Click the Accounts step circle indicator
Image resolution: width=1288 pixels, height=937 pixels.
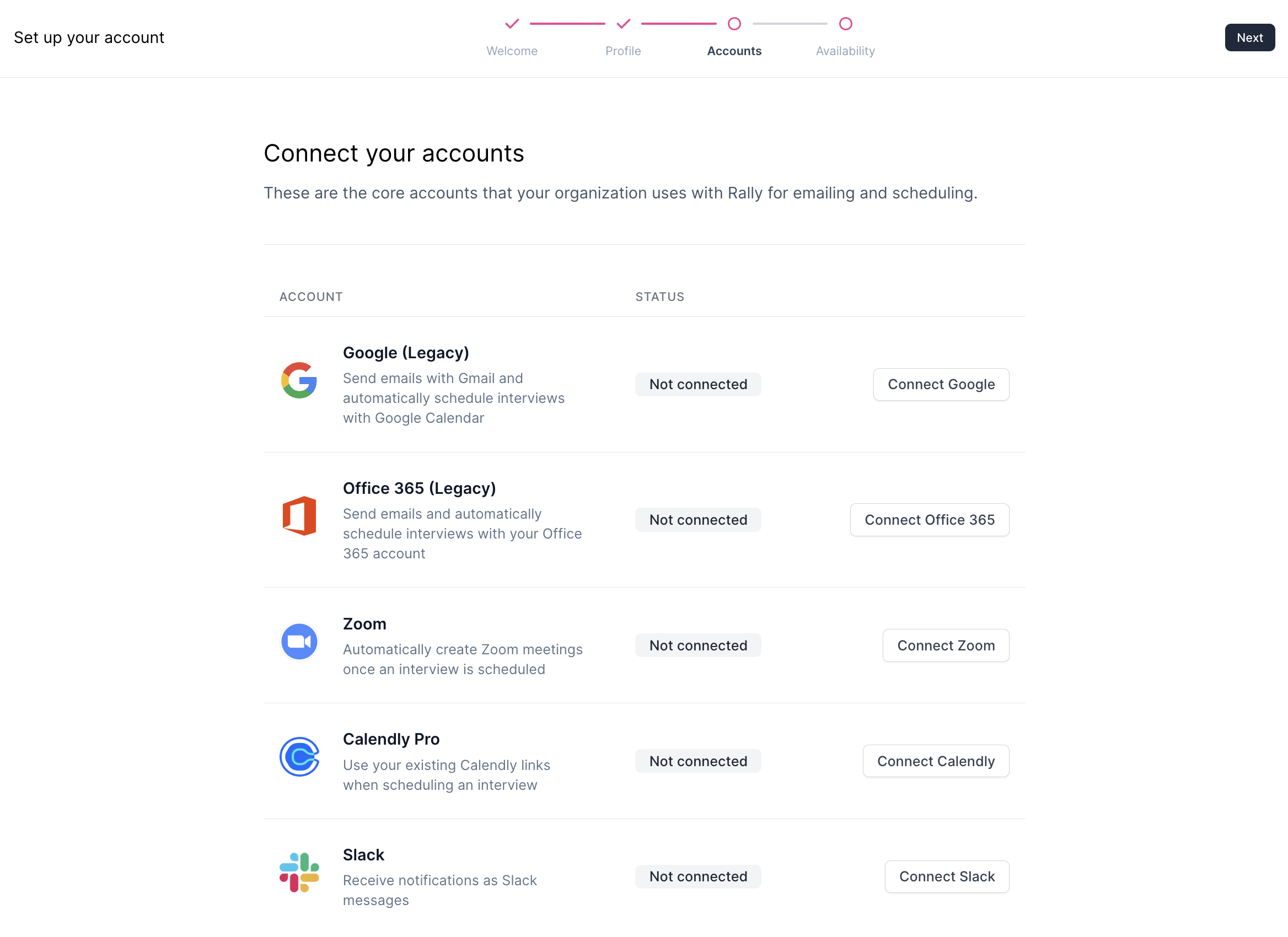click(734, 24)
